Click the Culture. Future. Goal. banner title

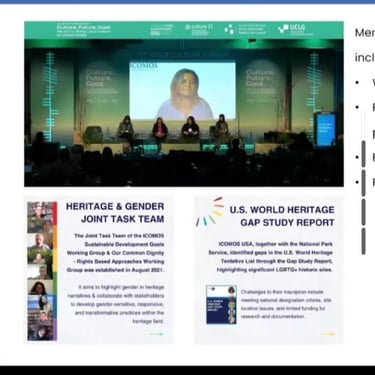click(83, 30)
